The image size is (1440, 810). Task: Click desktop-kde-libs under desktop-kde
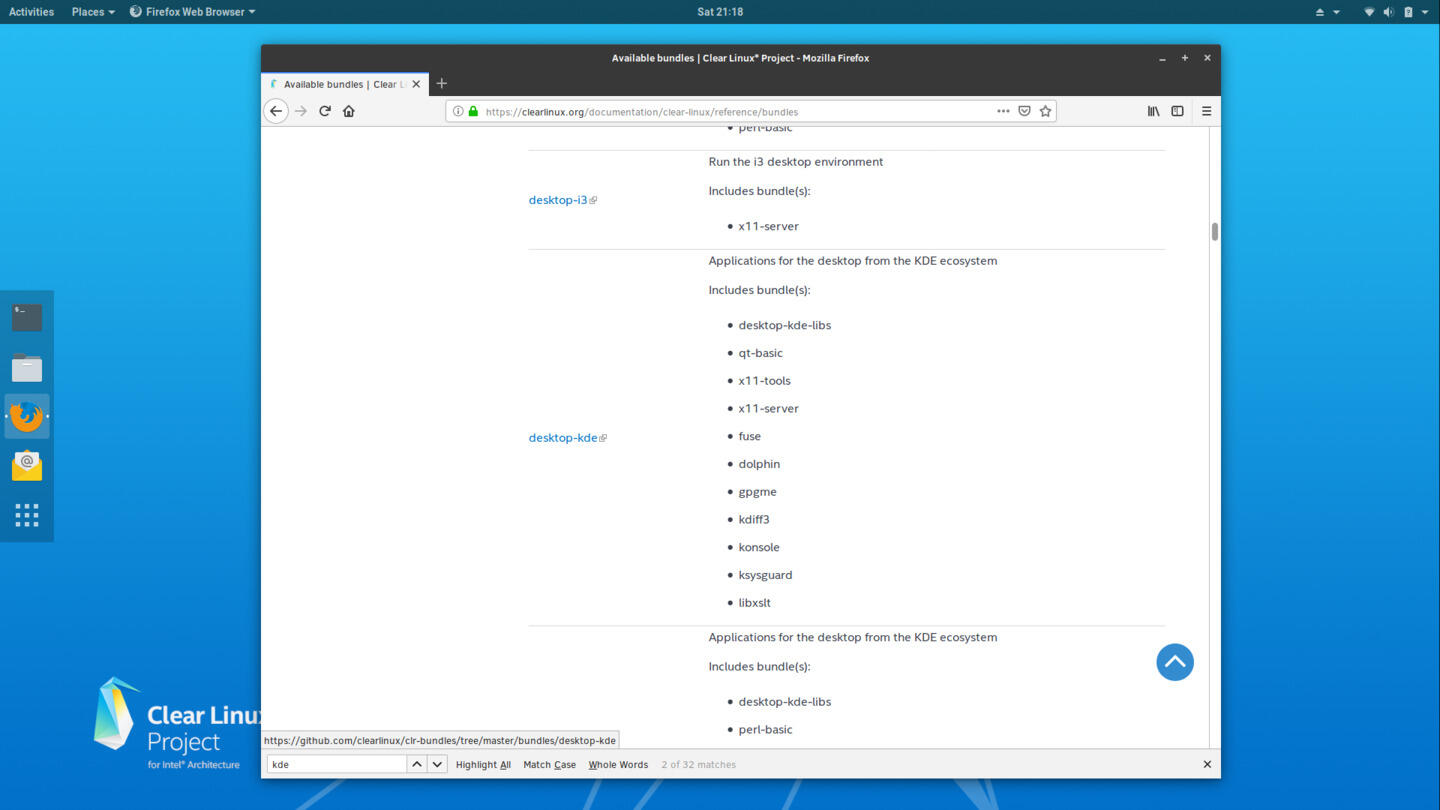tap(785, 325)
